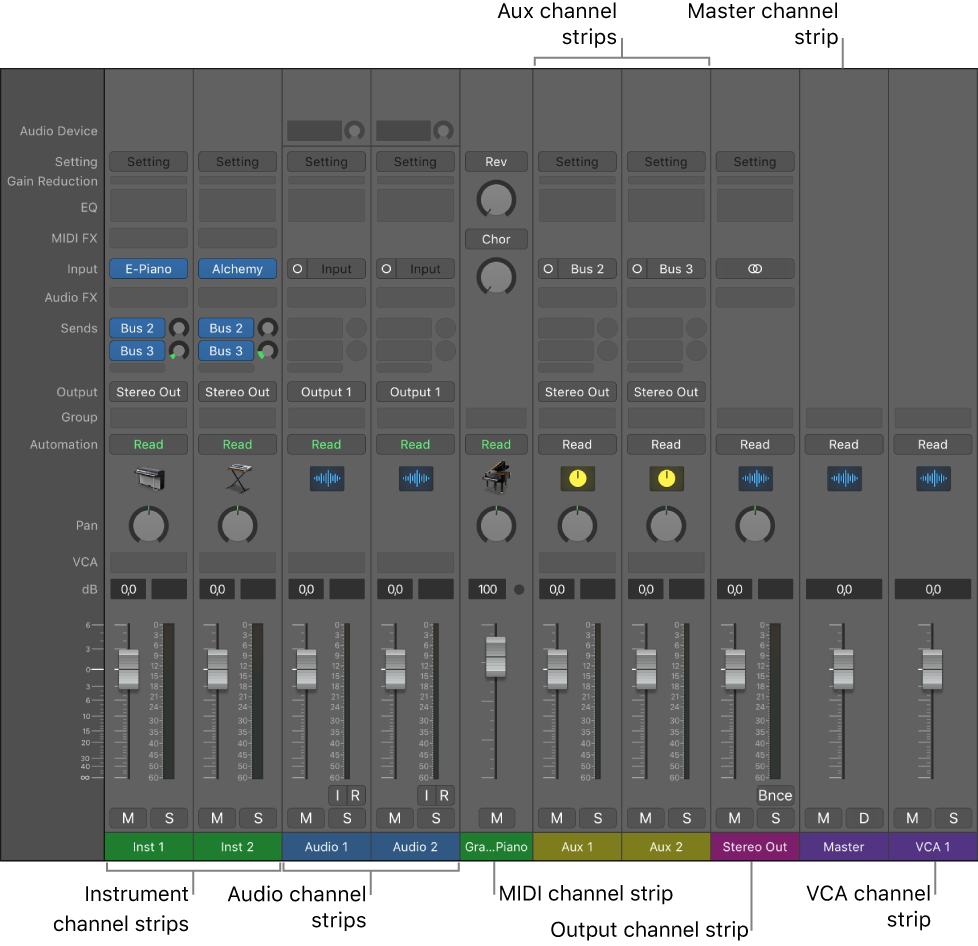Mute the Inst 1 channel

[127, 818]
